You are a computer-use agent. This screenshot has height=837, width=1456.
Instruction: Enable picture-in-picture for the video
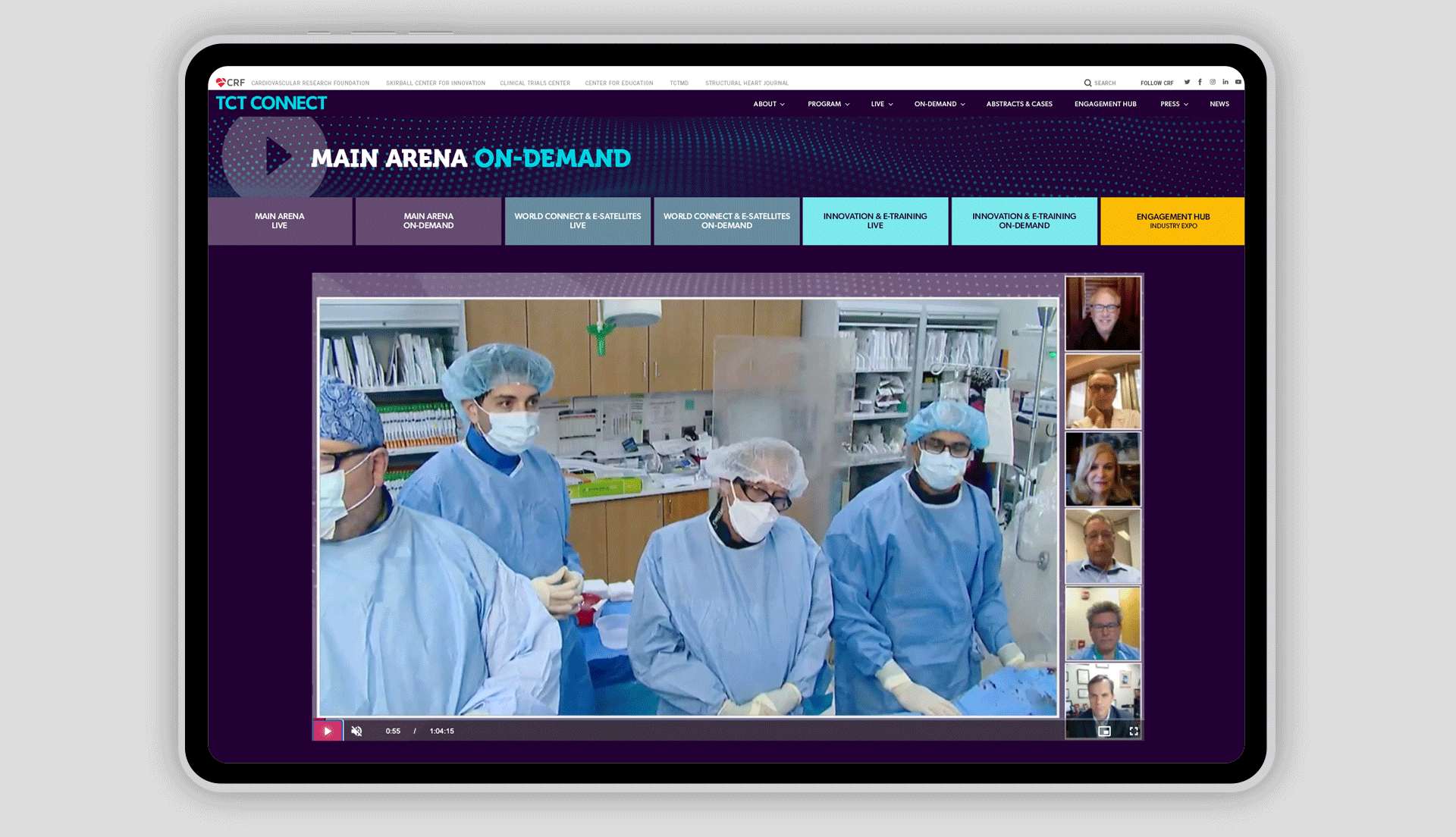click(1105, 731)
